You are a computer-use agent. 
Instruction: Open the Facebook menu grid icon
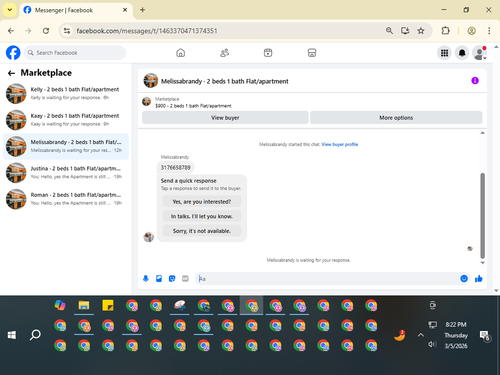(444, 53)
